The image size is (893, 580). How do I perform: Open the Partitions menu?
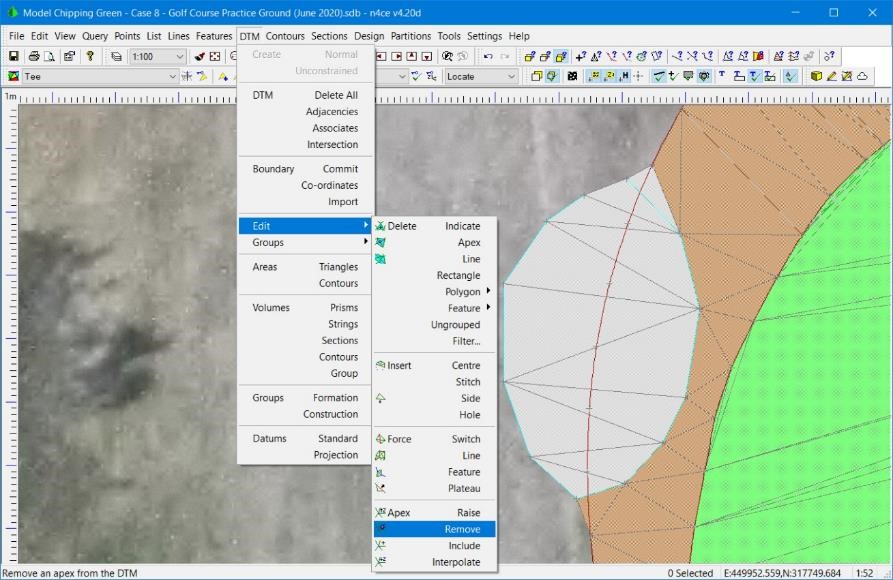pos(411,36)
